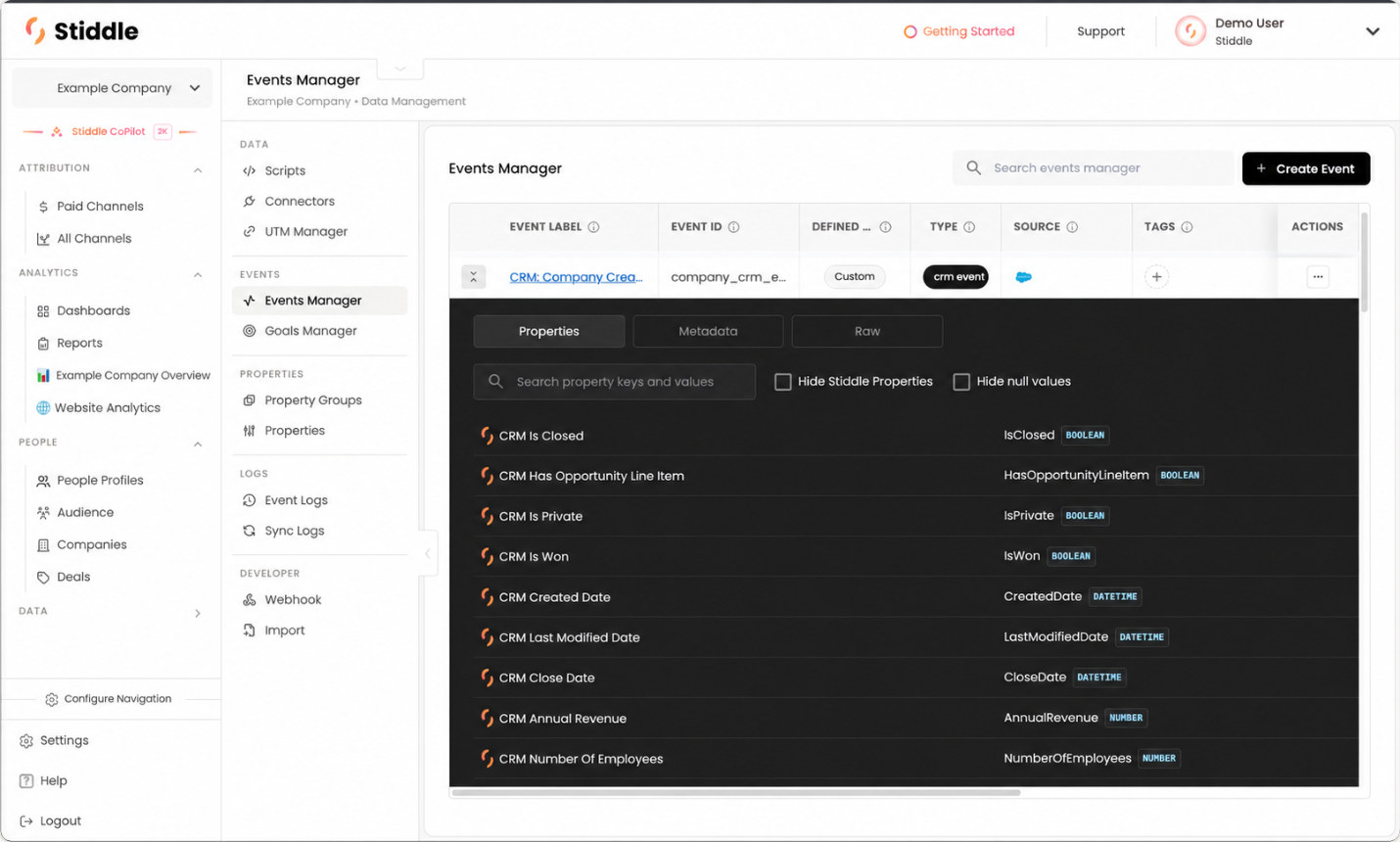Image resolution: width=1400 pixels, height=842 pixels.
Task: Open the Raw tab
Action: click(x=867, y=331)
